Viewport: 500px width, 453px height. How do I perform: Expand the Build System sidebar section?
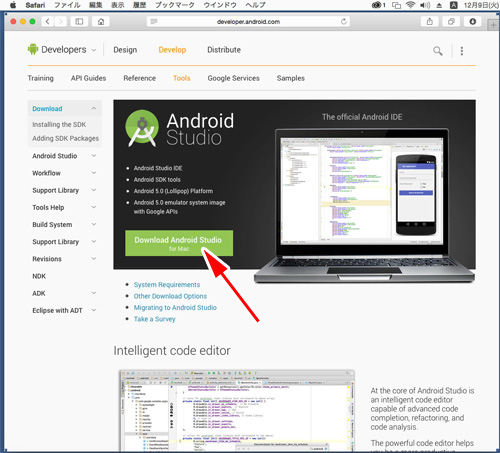click(94, 224)
